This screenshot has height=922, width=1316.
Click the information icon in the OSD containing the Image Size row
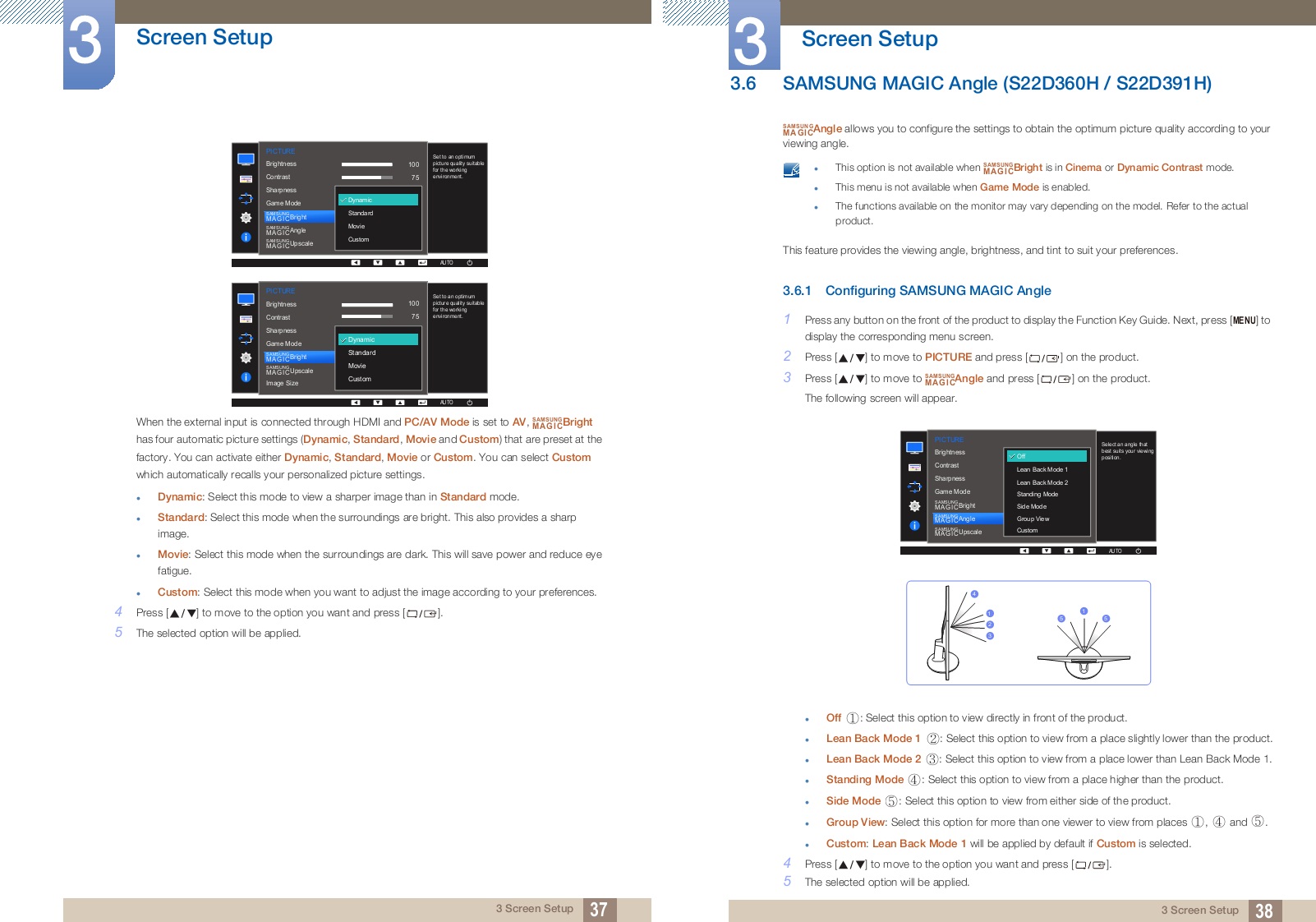tap(246, 377)
